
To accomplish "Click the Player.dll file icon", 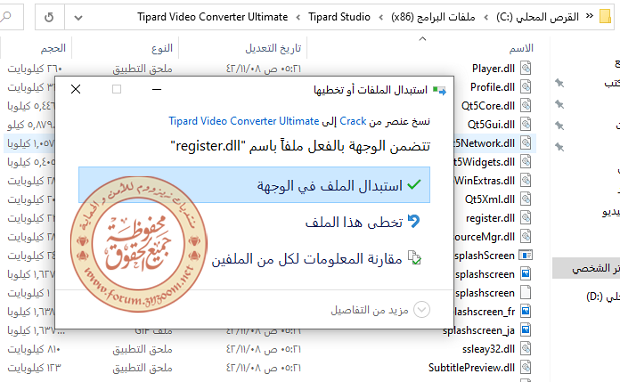I will pyautogui.click(x=525, y=68).
